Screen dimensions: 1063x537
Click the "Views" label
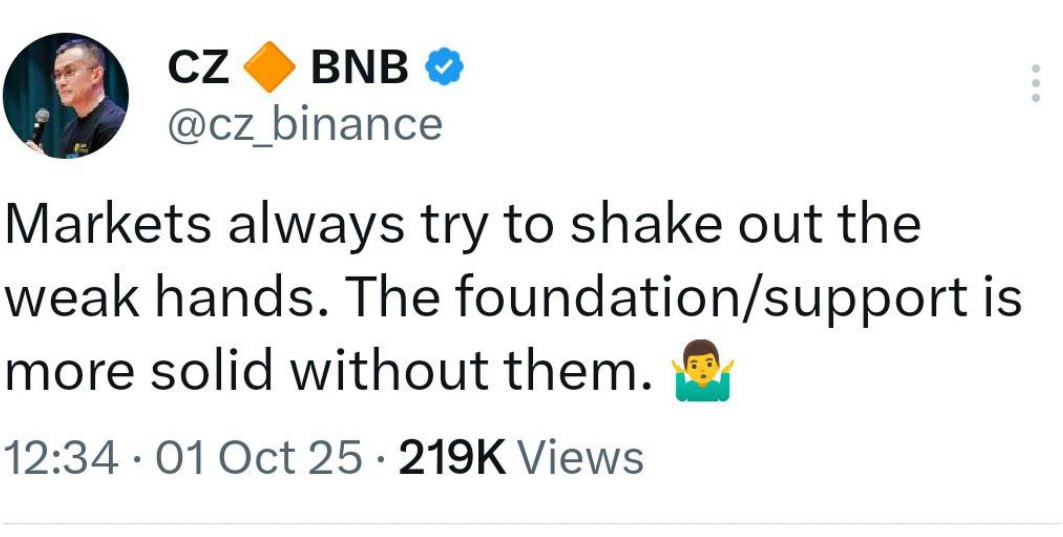(x=584, y=458)
